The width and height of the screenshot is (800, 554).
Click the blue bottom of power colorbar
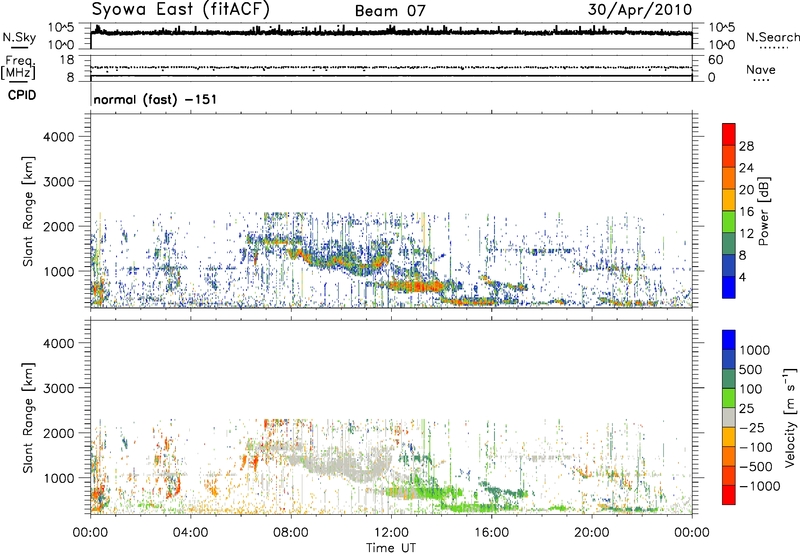(x=729, y=287)
